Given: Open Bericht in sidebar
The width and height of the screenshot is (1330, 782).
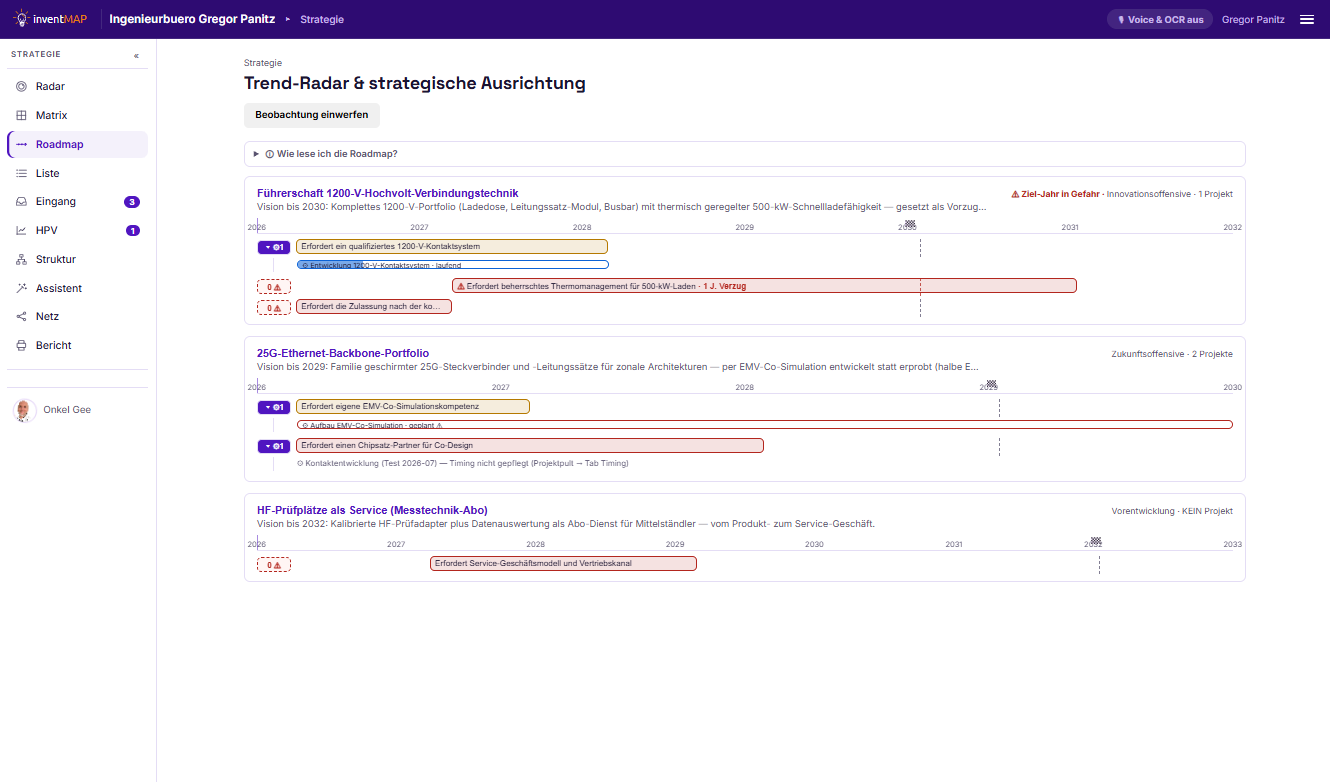Looking at the screenshot, I should pos(77,346).
